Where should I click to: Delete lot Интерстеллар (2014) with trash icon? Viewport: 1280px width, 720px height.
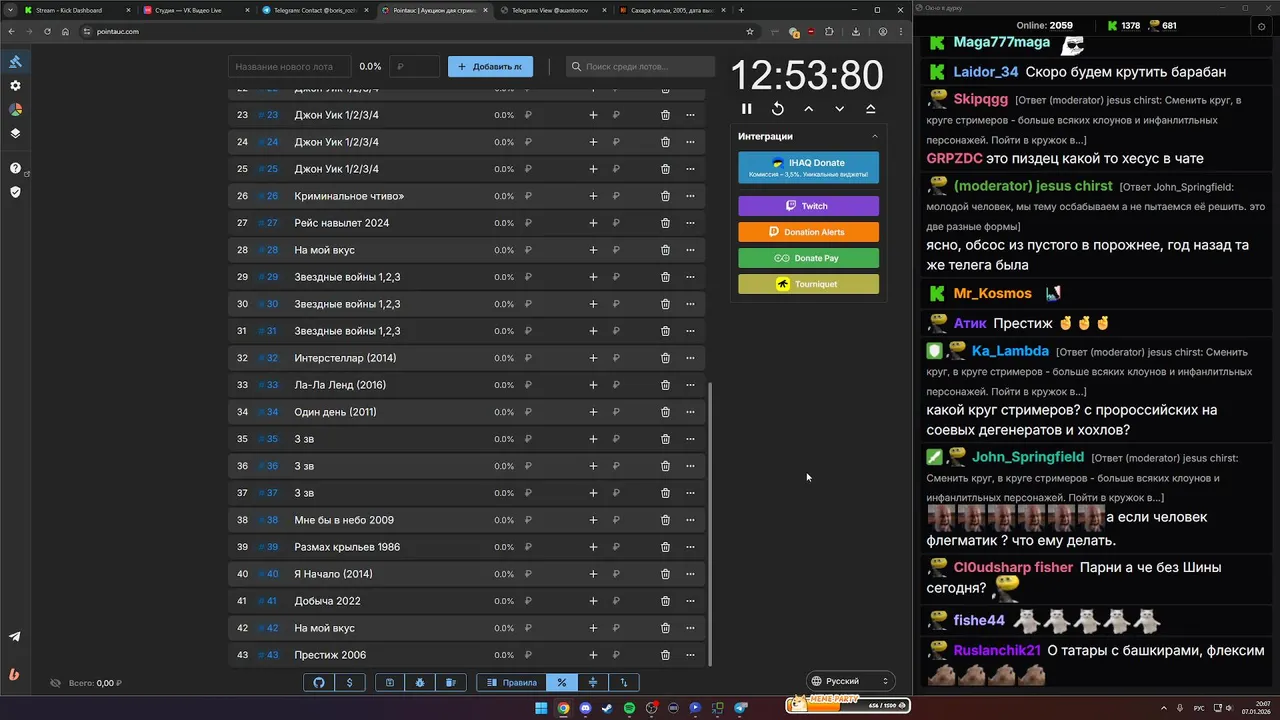tap(665, 358)
